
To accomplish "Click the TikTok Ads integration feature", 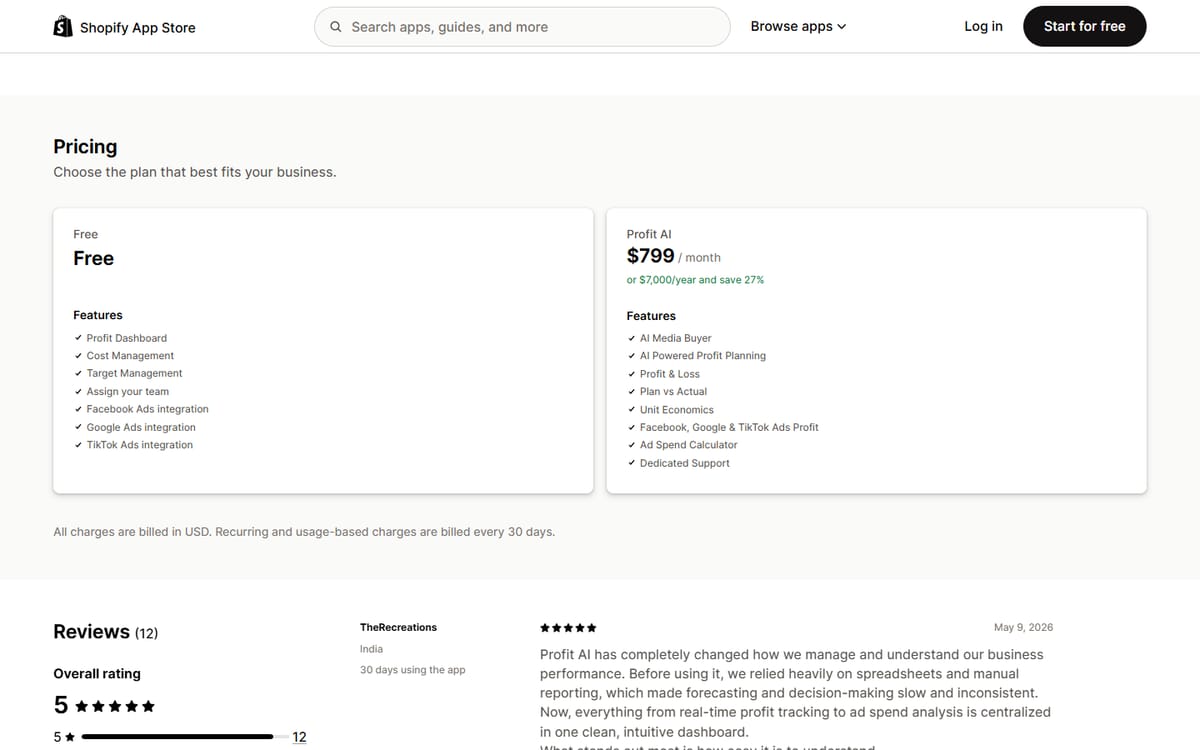I will 139,445.
